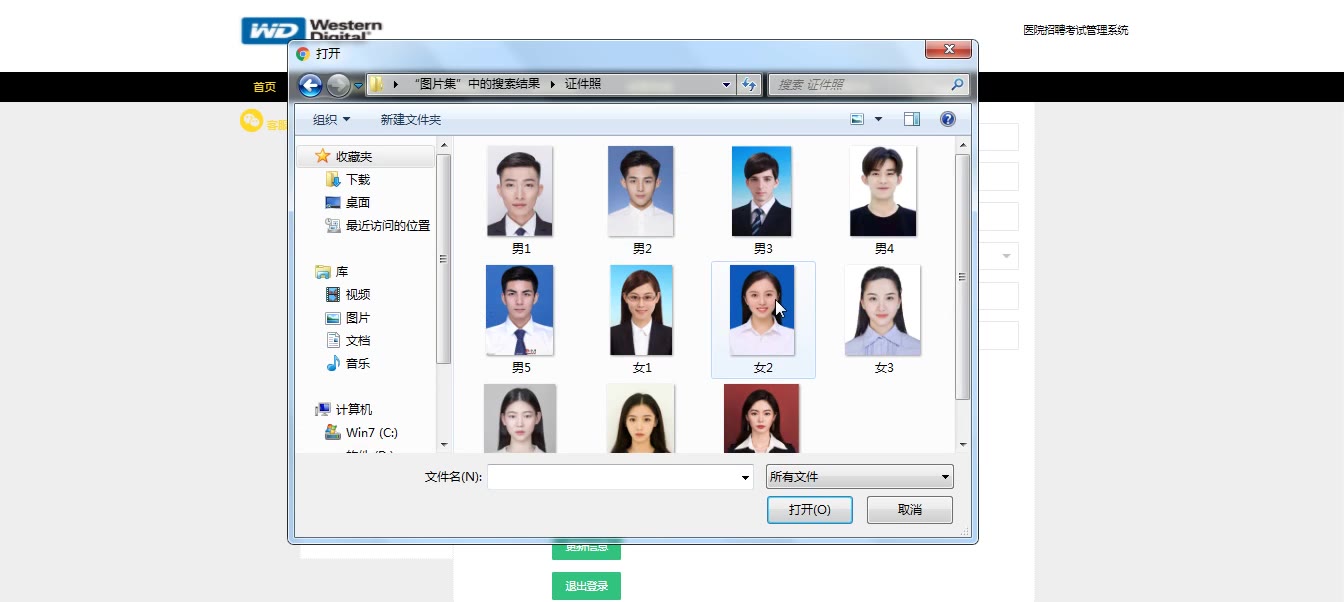Click 新建文件夹 button
Image resolution: width=1344 pixels, height=602 pixels.
coord(410,120)
